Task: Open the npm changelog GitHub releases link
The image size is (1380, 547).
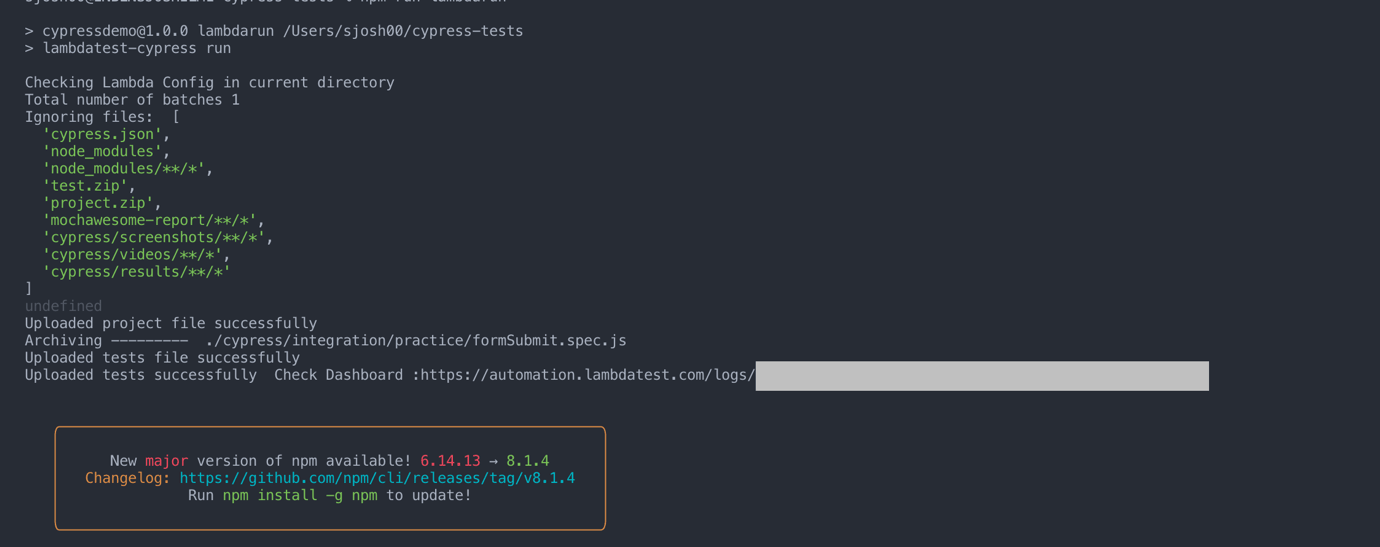Action: click(x=377, y=478)
